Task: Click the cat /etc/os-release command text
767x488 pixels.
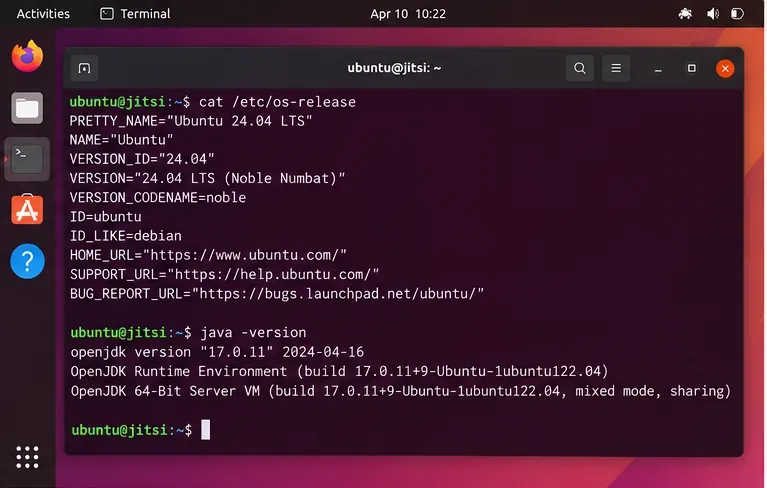Action: click(277, 102)
